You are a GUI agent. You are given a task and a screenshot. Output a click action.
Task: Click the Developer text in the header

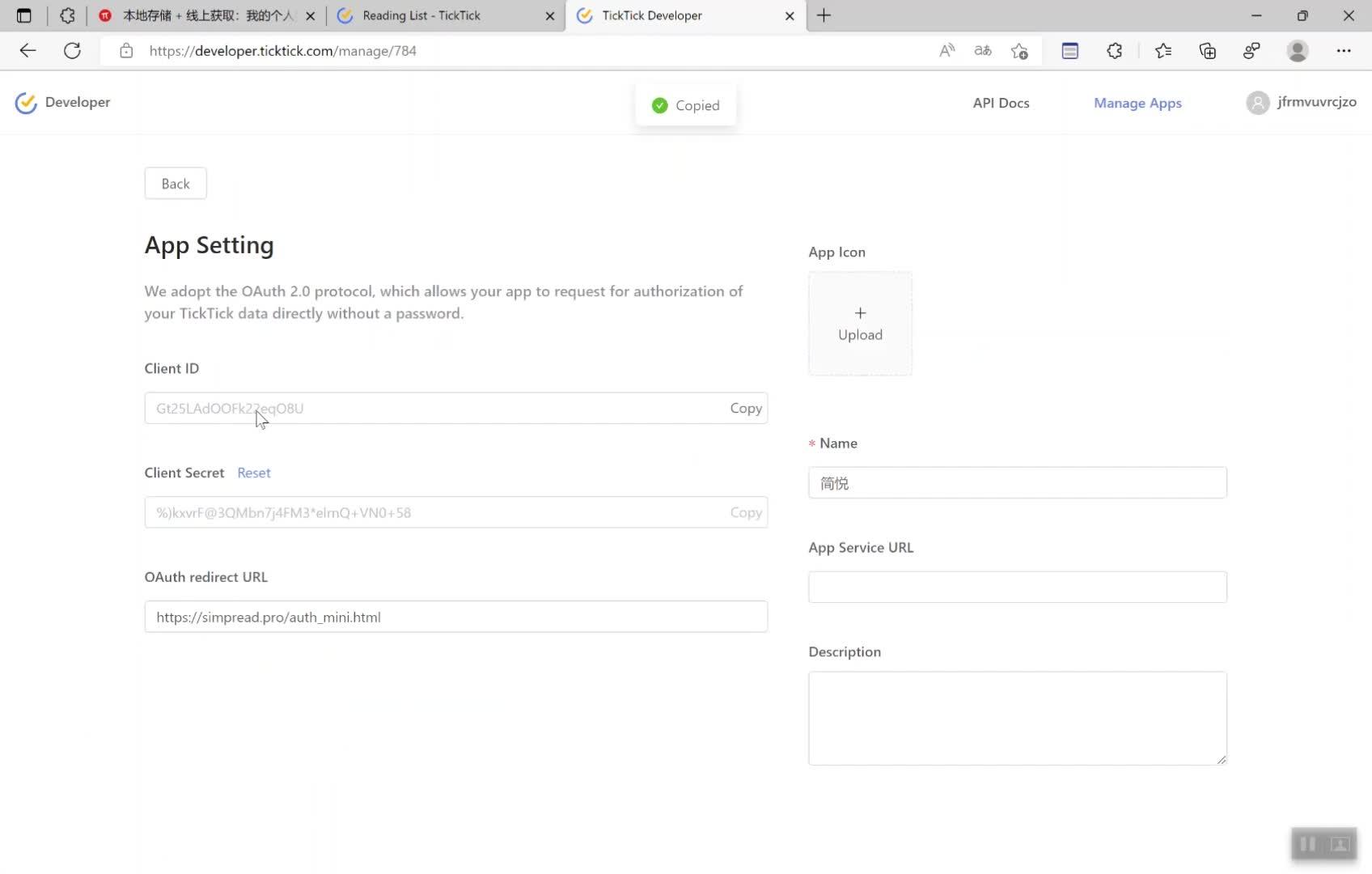click(x=78, y=103)
